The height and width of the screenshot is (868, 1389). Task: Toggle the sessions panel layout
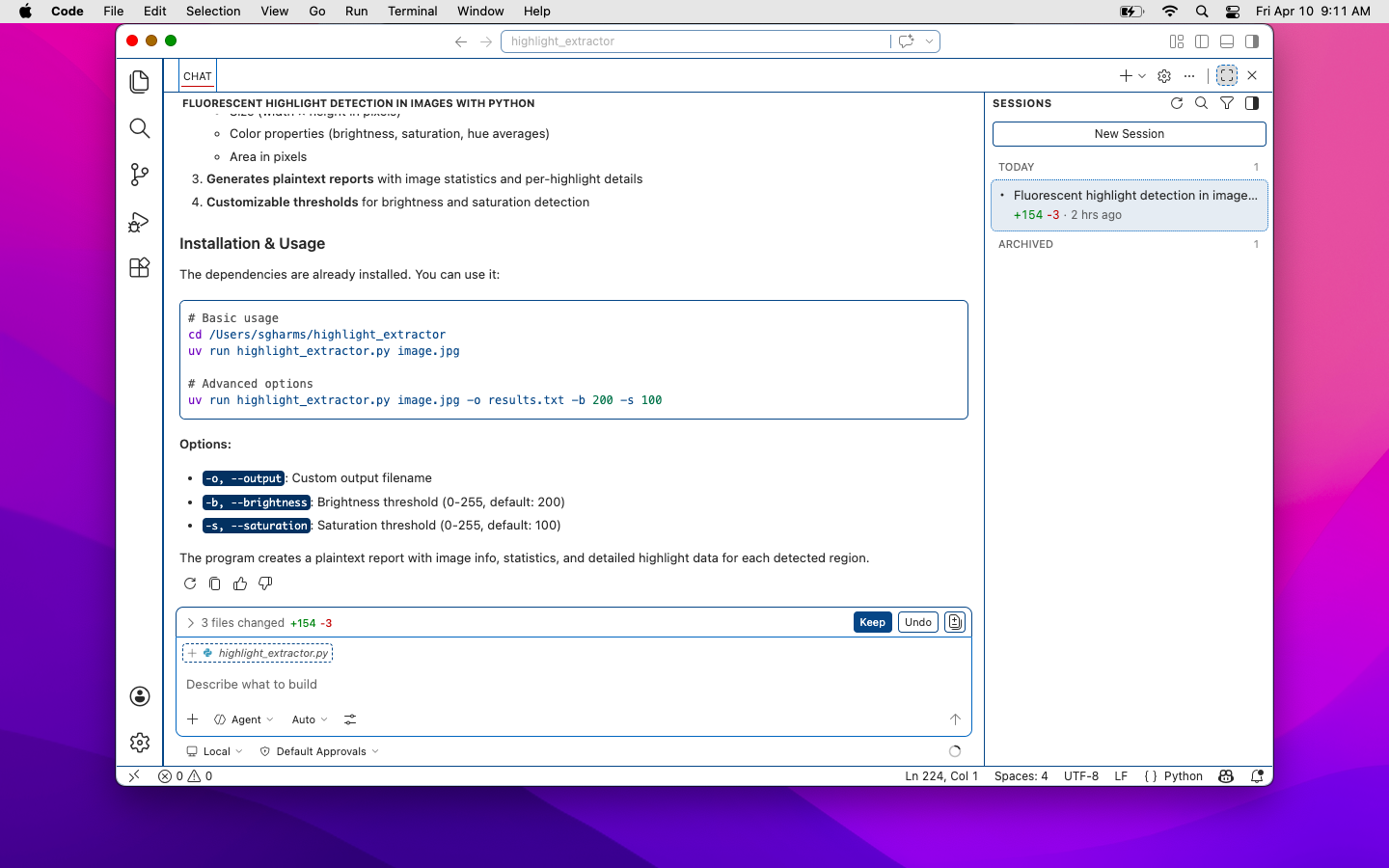(1251, 103)
